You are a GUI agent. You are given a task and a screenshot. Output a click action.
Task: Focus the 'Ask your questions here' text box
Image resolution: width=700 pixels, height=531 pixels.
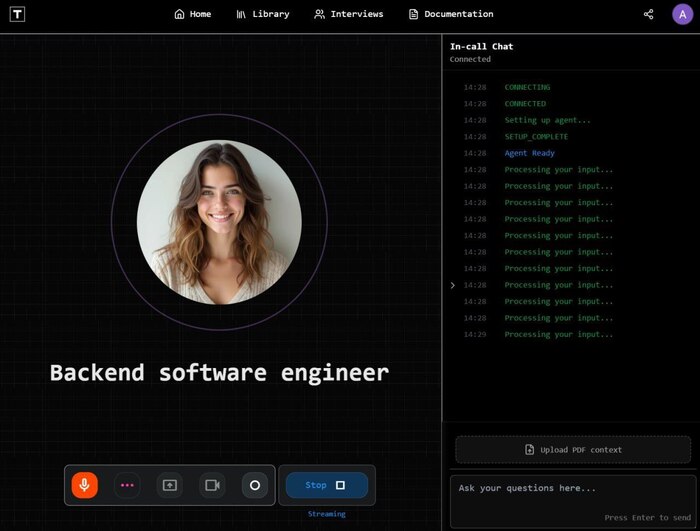pos(572,496)
